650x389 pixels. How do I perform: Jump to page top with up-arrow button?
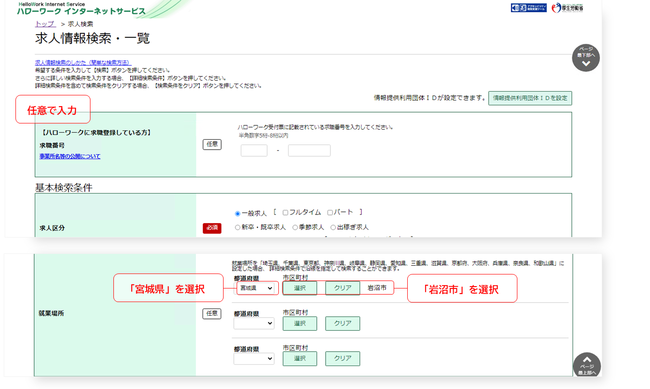coord(587,366)
